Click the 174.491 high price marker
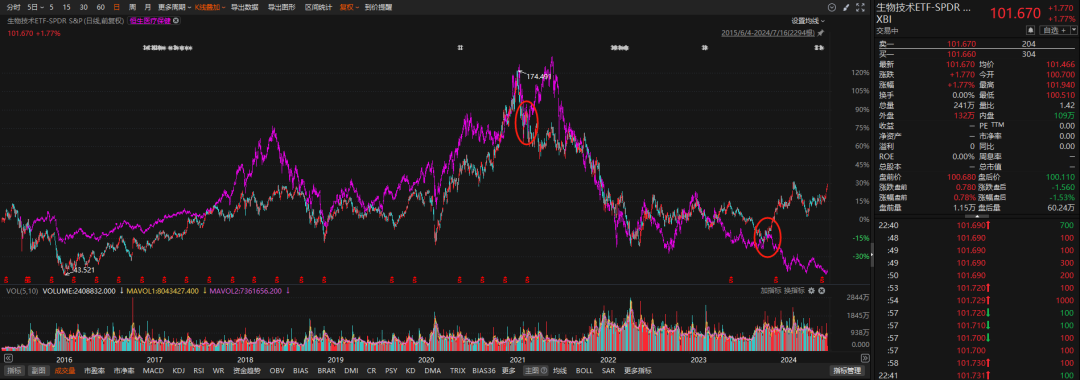Screen dimensions: 1080x380 (539, 76)
